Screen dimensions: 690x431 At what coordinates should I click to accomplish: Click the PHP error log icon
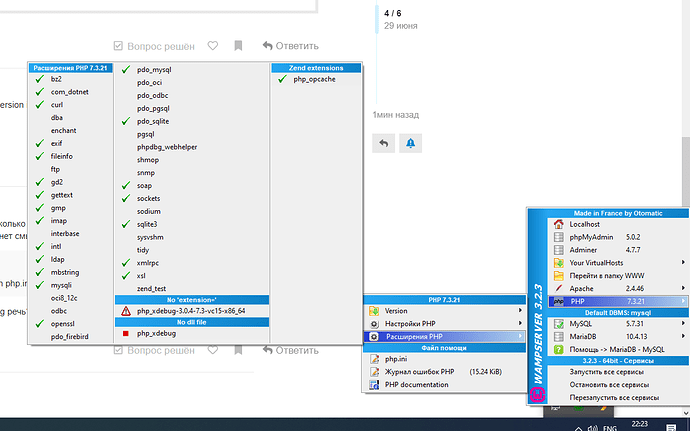pyautogui.click(x=374, y=372)
